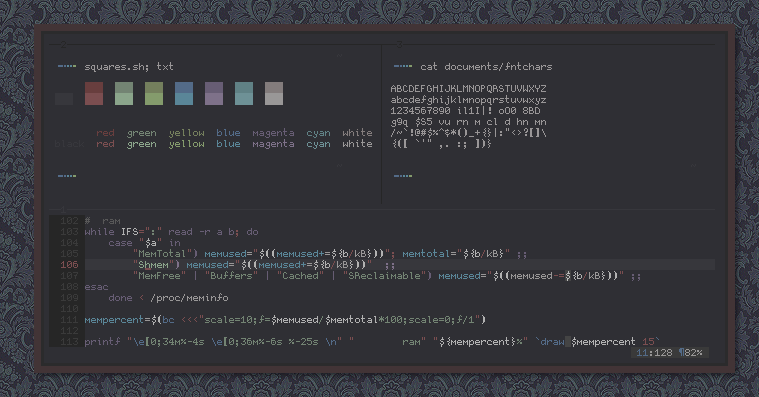759x397 pixels.
Task: Click the magenta color square
Action: [214, 93]
